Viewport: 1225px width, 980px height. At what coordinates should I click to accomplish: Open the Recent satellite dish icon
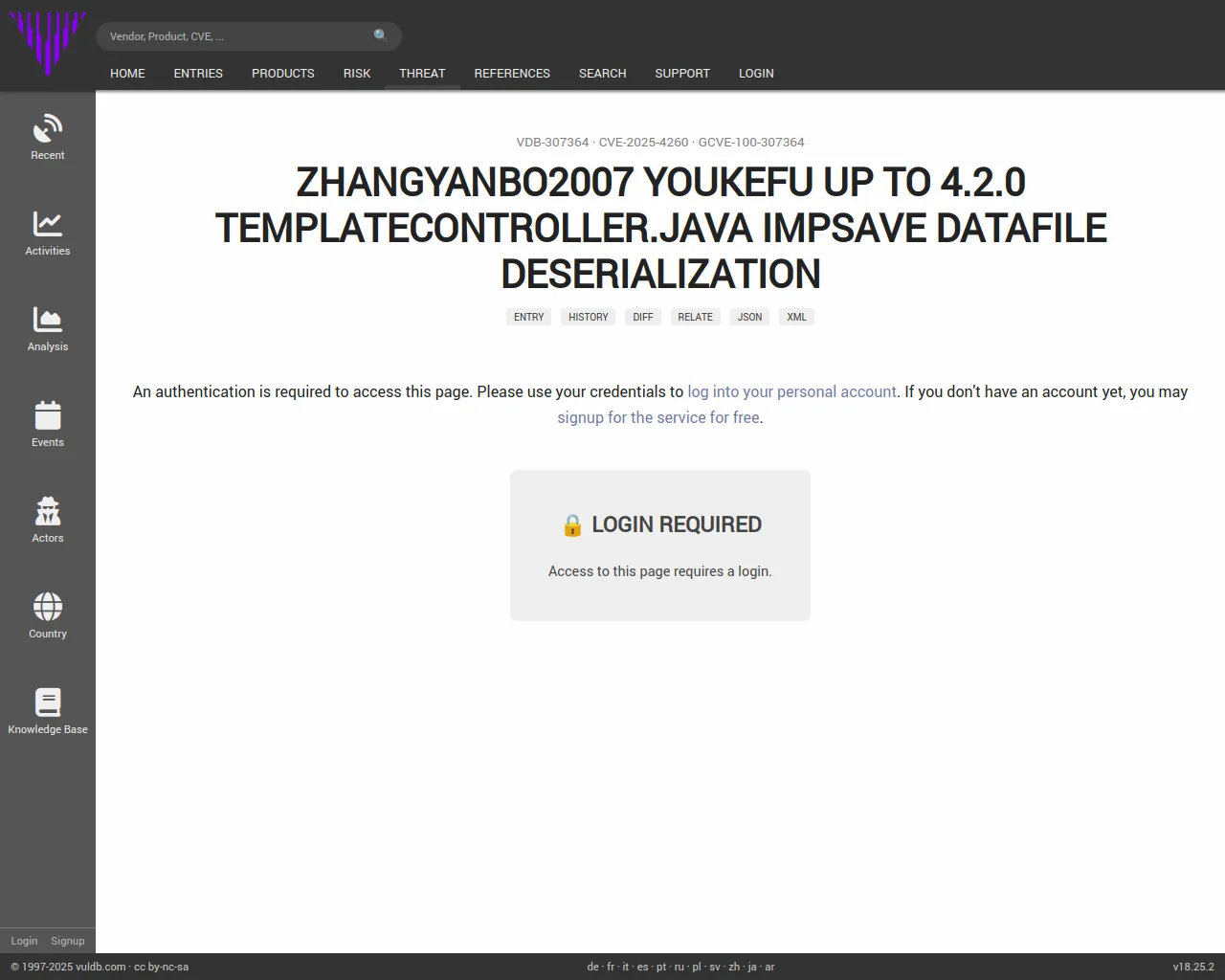[48, 128]
